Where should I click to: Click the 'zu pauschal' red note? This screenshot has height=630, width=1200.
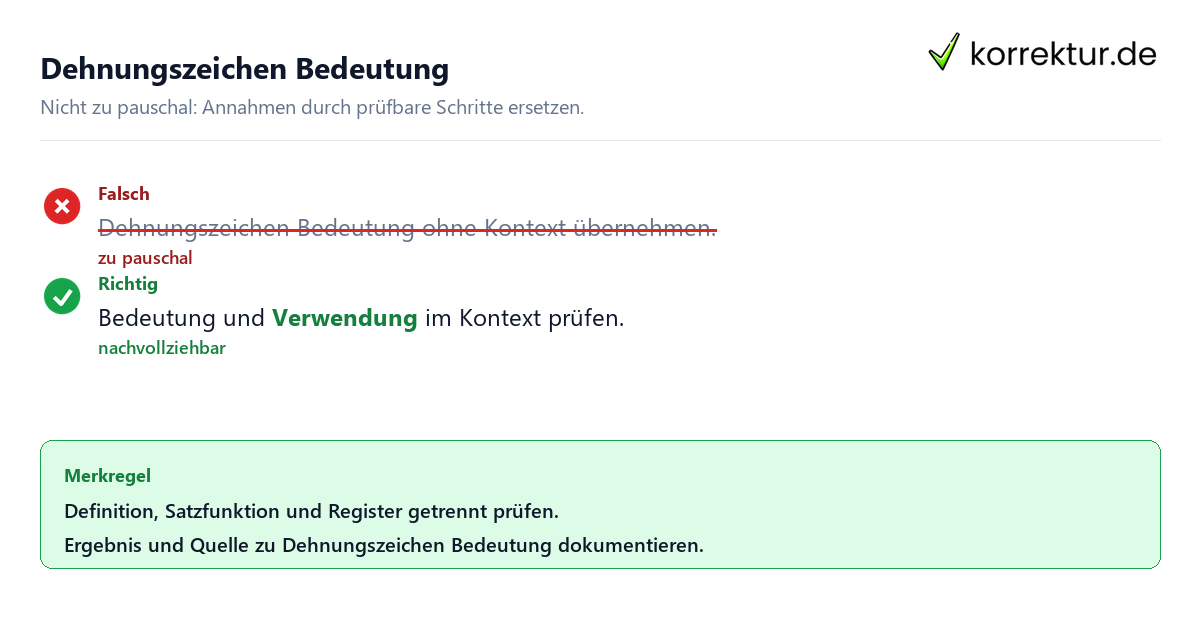[145, 258]
